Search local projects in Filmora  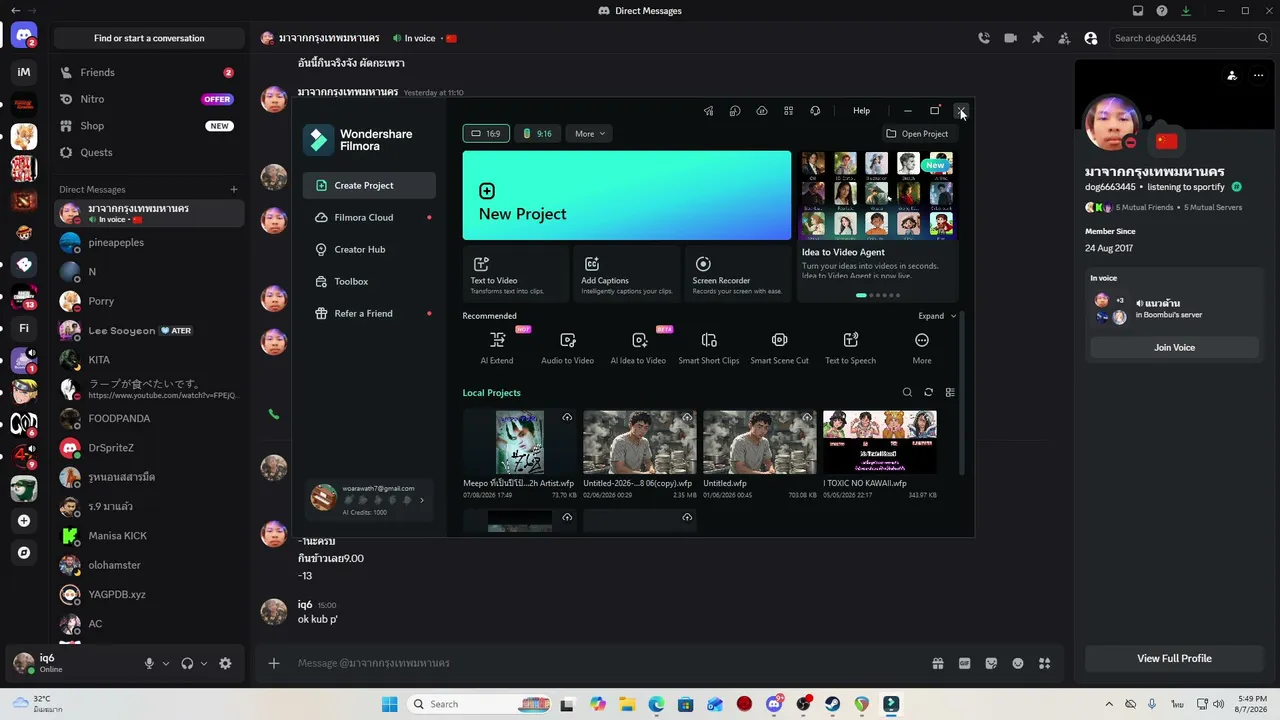point(907,393)
